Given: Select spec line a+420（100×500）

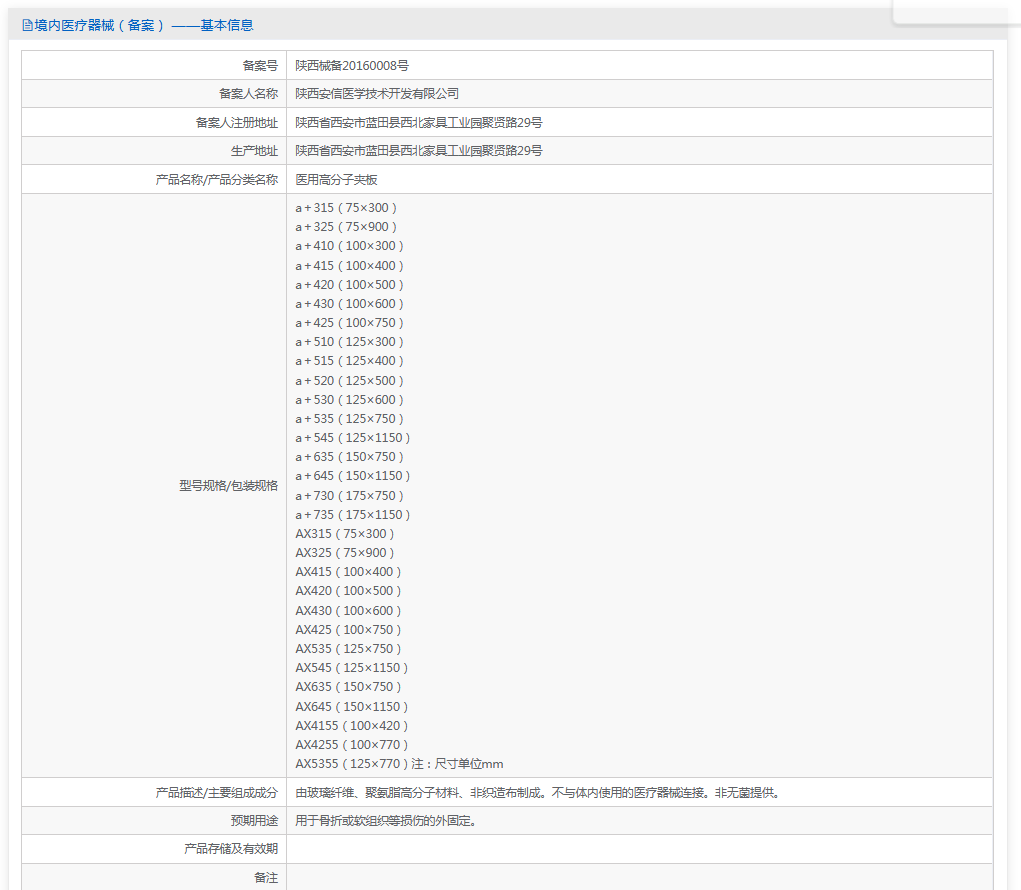Looking at the screenshot, I should [x=350, y=285].
